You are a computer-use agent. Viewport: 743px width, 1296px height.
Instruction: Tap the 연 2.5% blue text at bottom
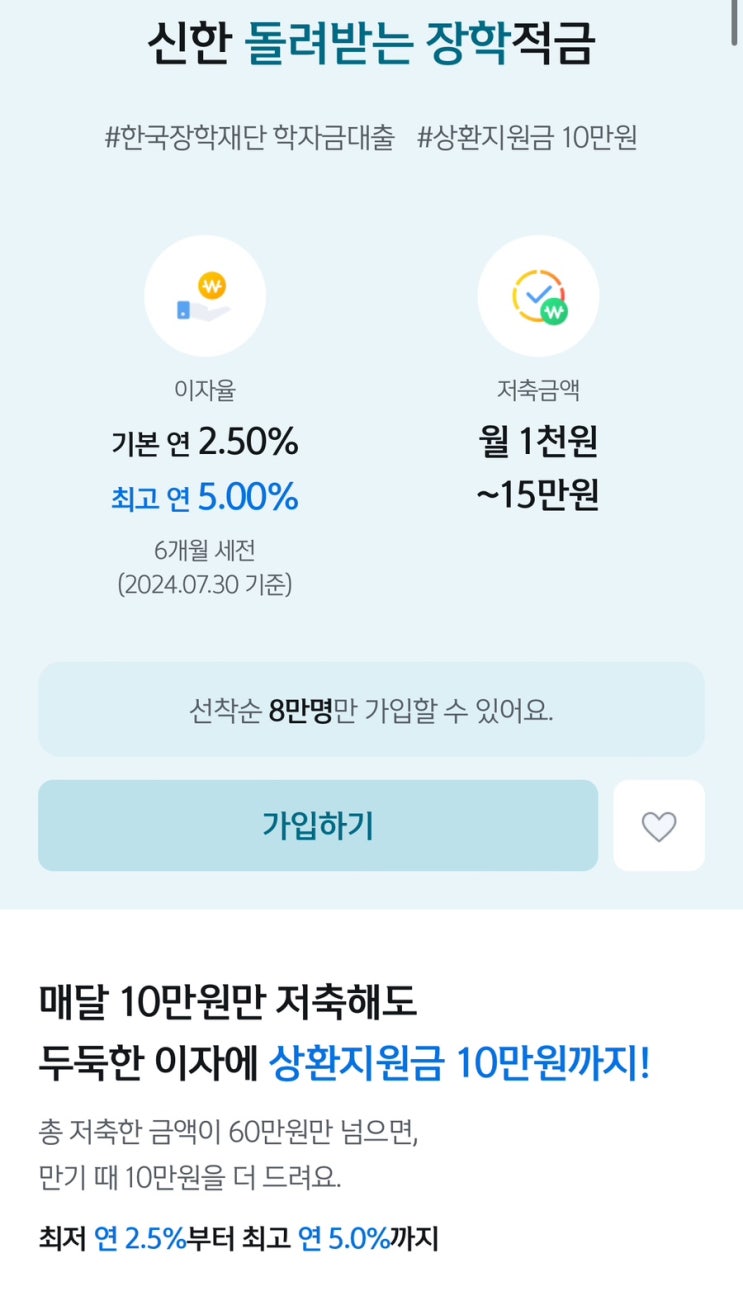[141, 1239]
